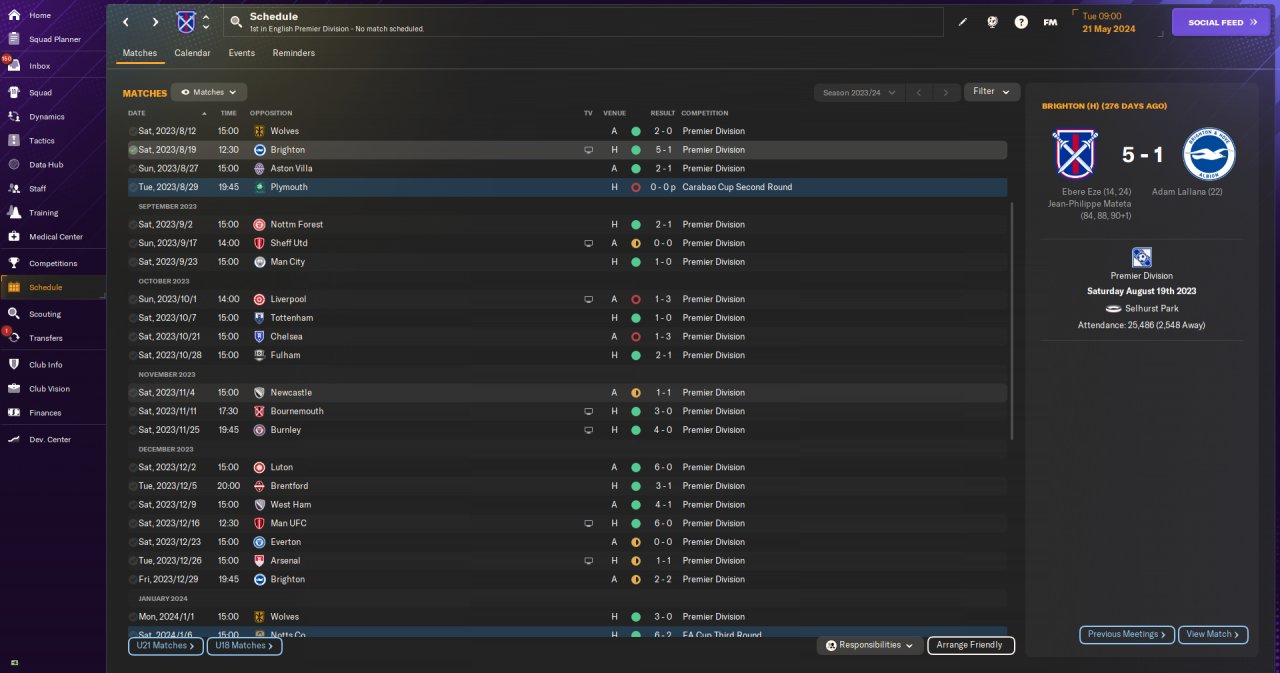Expand the club switcher chevrons

(206, 22)
